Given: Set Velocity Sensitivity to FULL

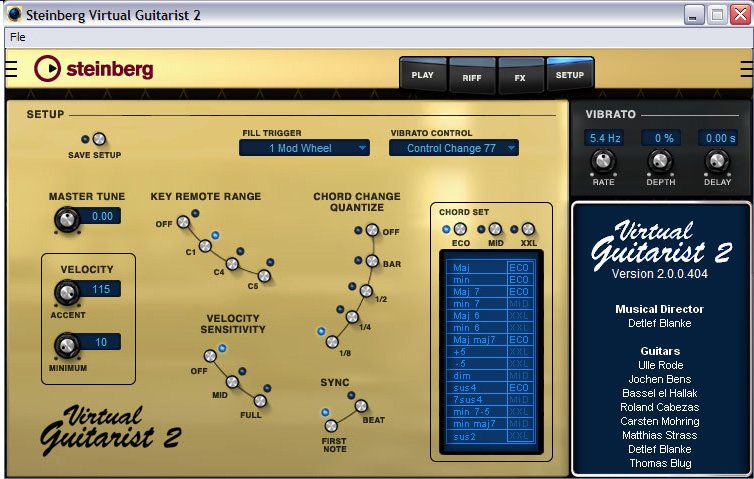Looking at the screenshot, I should tap(260, 401).
